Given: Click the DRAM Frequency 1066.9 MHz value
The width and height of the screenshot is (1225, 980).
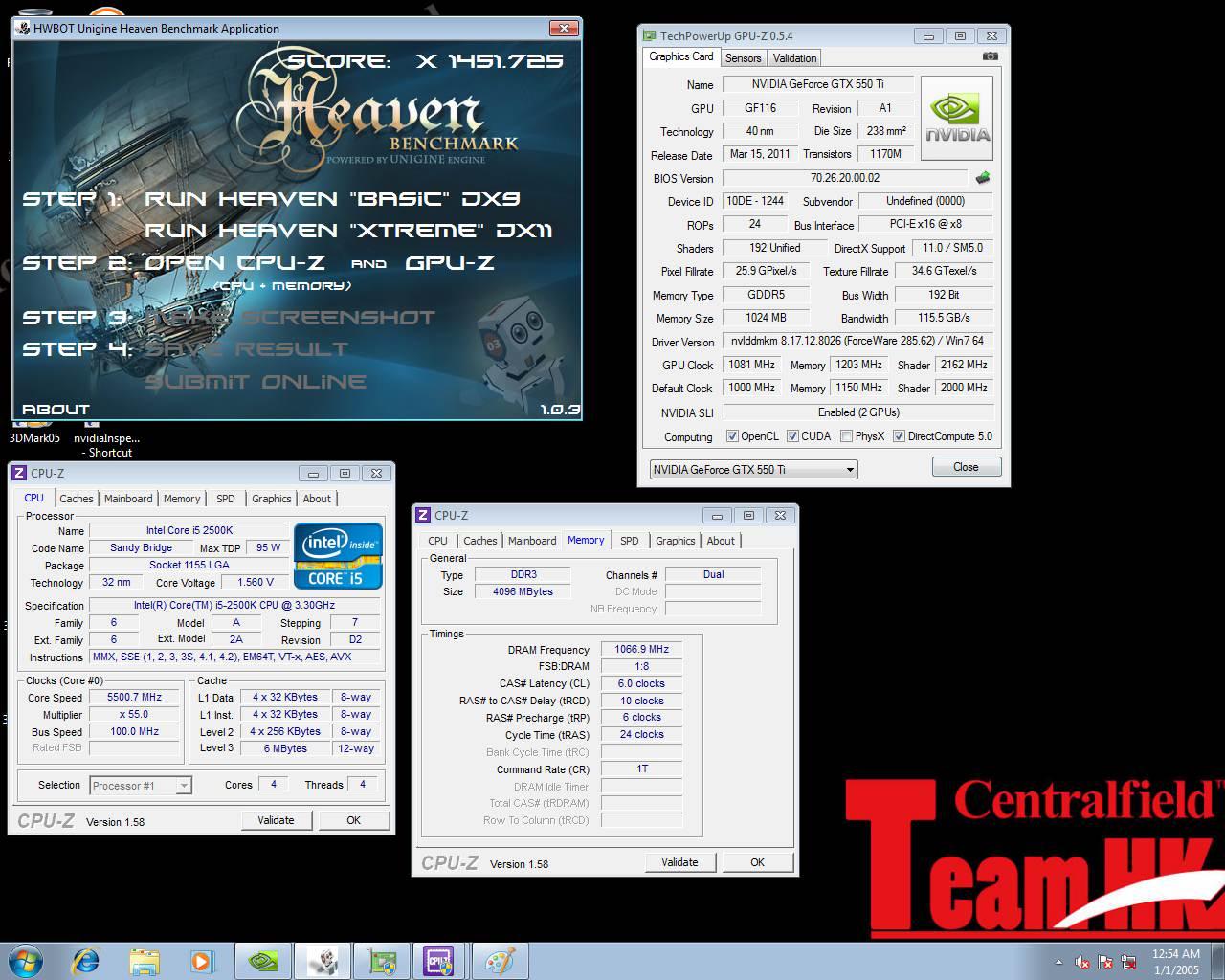Looking at the screenshot, I should (x=641, y=649).
